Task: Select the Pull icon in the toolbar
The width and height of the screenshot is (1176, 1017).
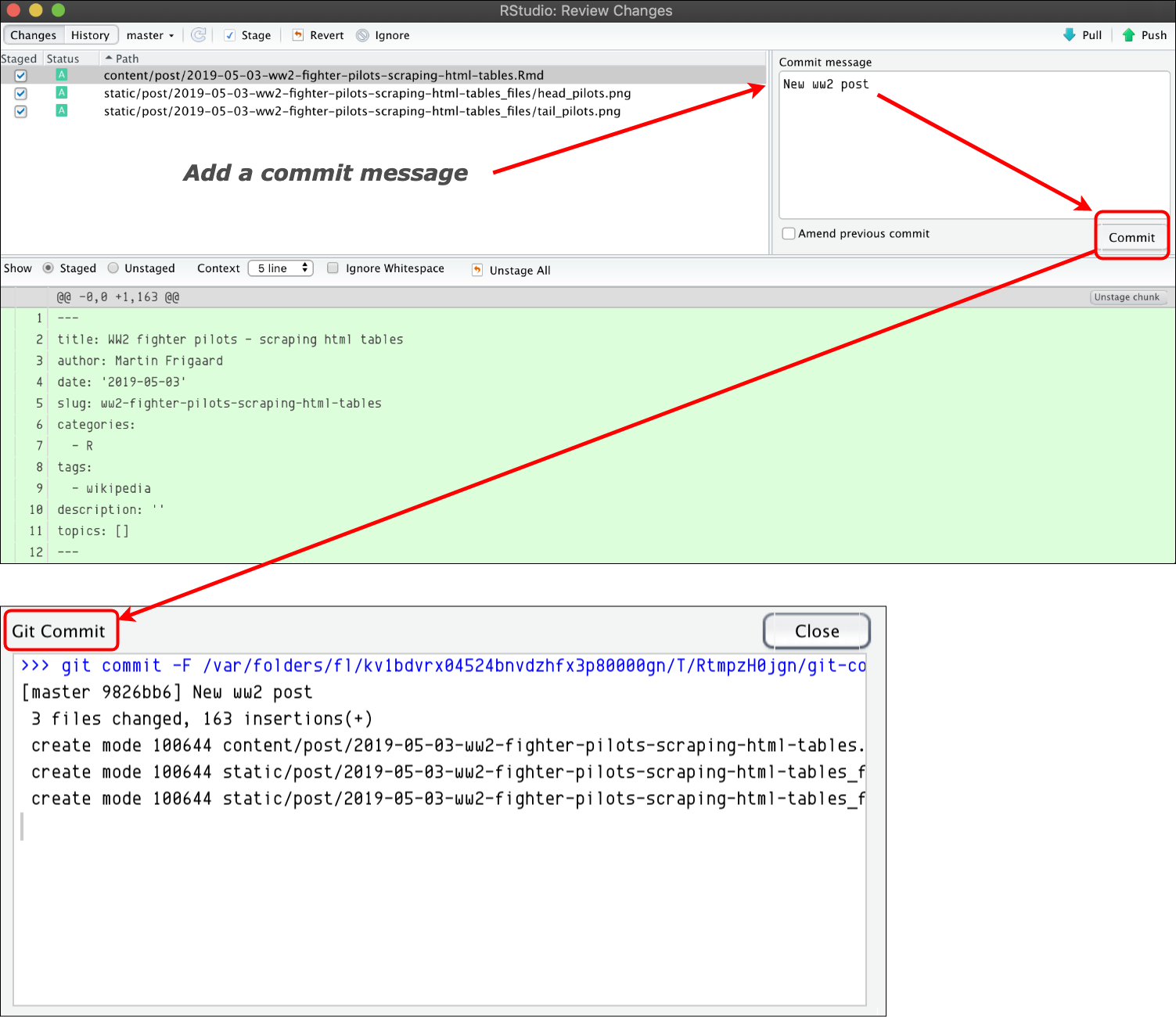Action: point(1069,34)
